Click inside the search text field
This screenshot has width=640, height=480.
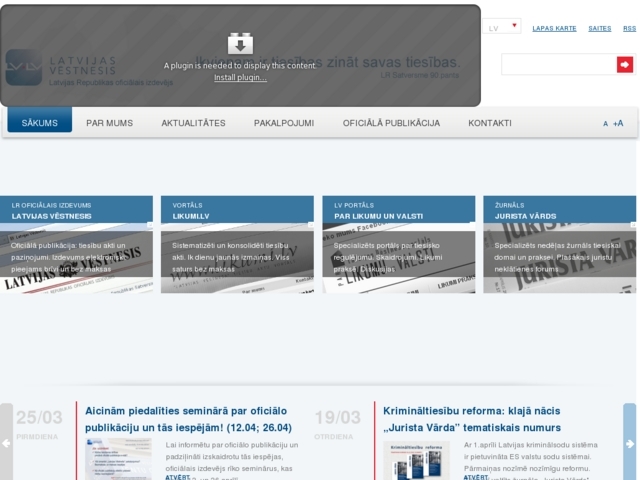[557, 65]
